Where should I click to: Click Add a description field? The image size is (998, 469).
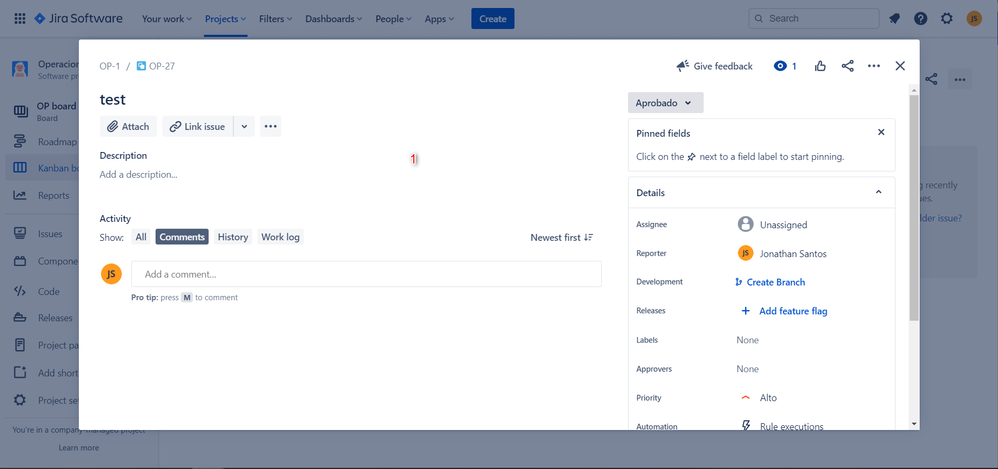tap(138, 174)
